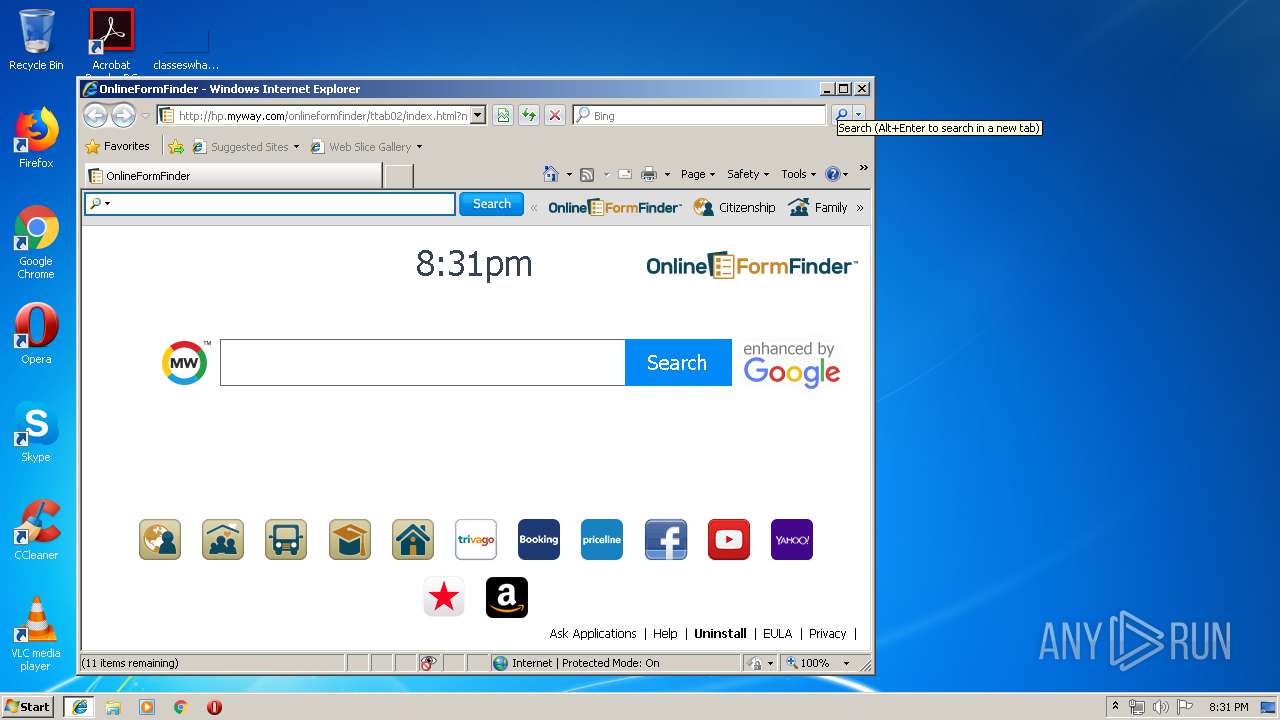1280x720 pixels.
Task: Open the Booking shortcut tile
Action: pyautogui.click(x=539, y=540)
